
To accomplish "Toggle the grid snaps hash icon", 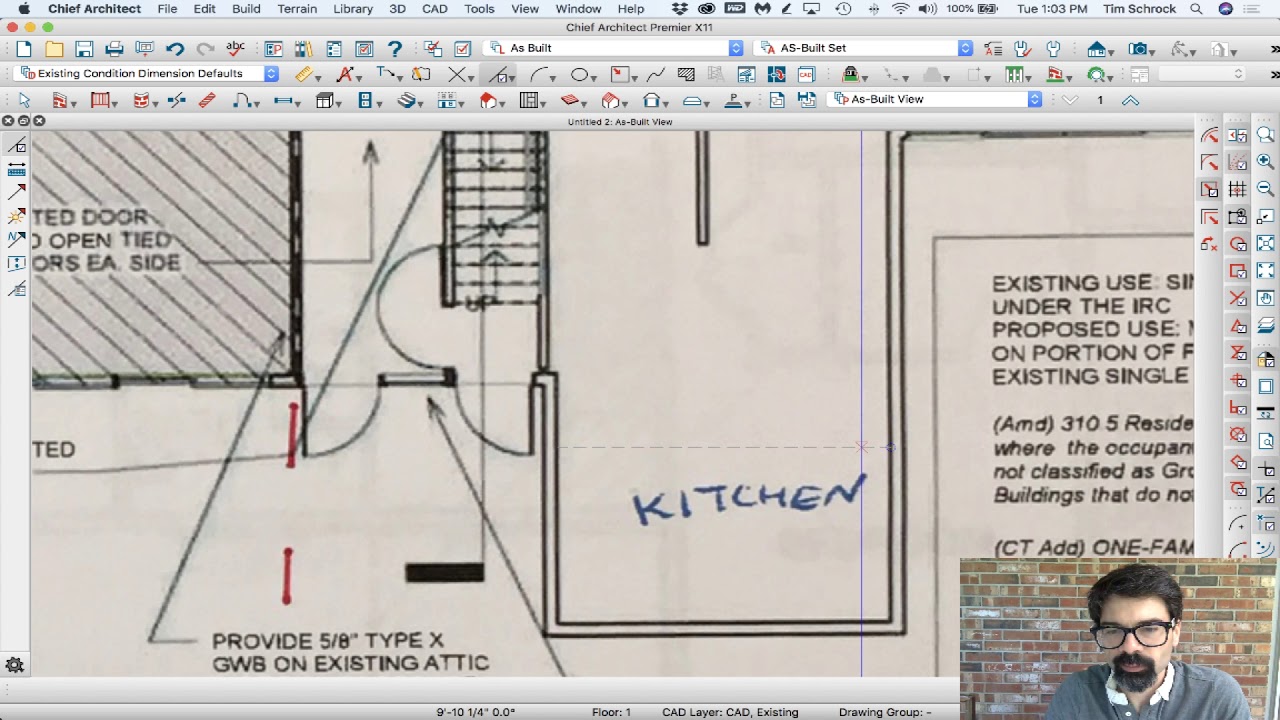I will pos(1238,189).
